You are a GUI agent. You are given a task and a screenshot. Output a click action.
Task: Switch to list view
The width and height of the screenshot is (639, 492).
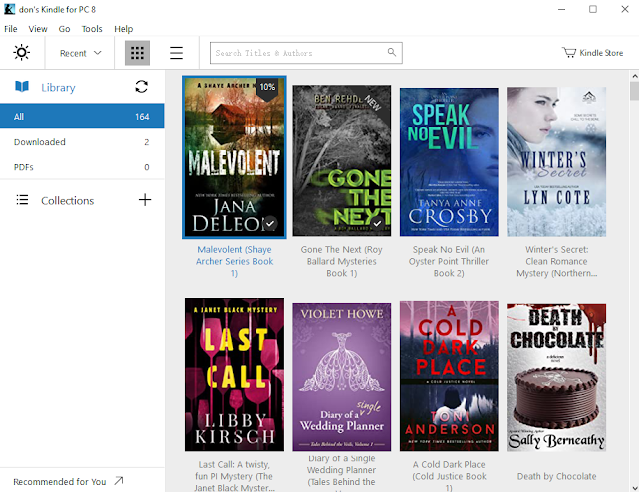click(176, 53)
